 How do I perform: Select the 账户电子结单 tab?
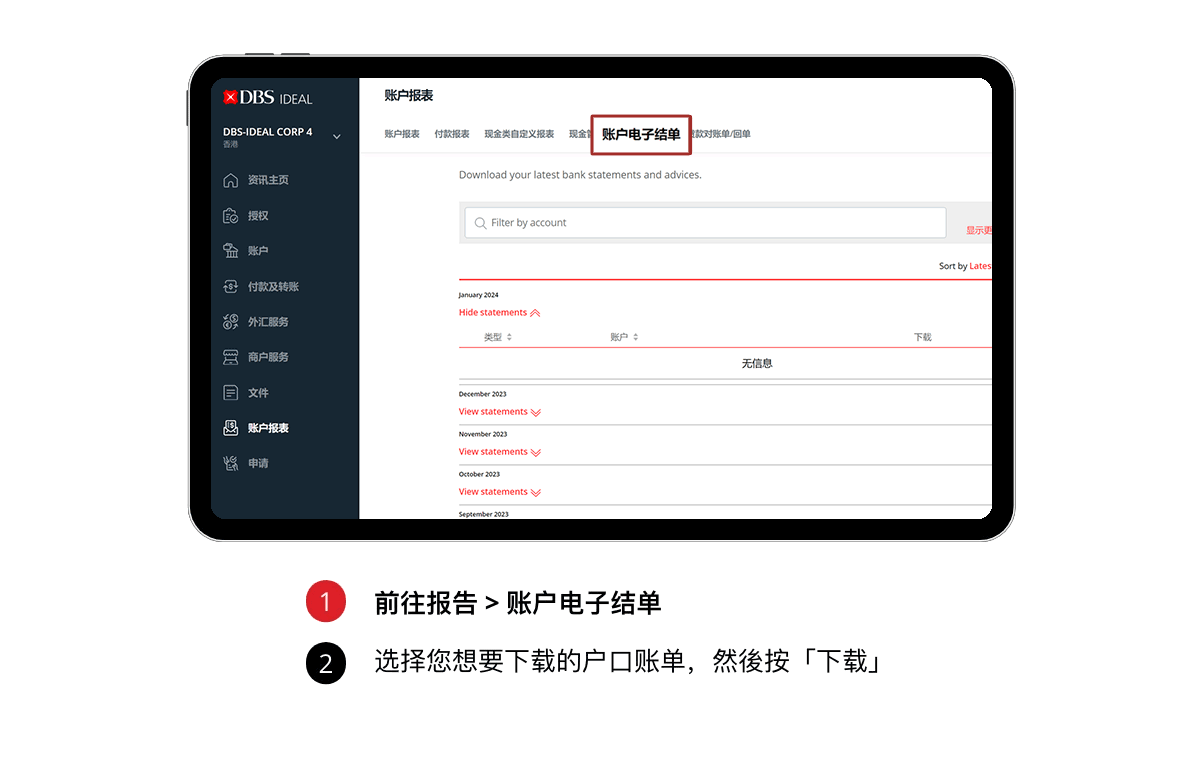(x=641, y=134)
